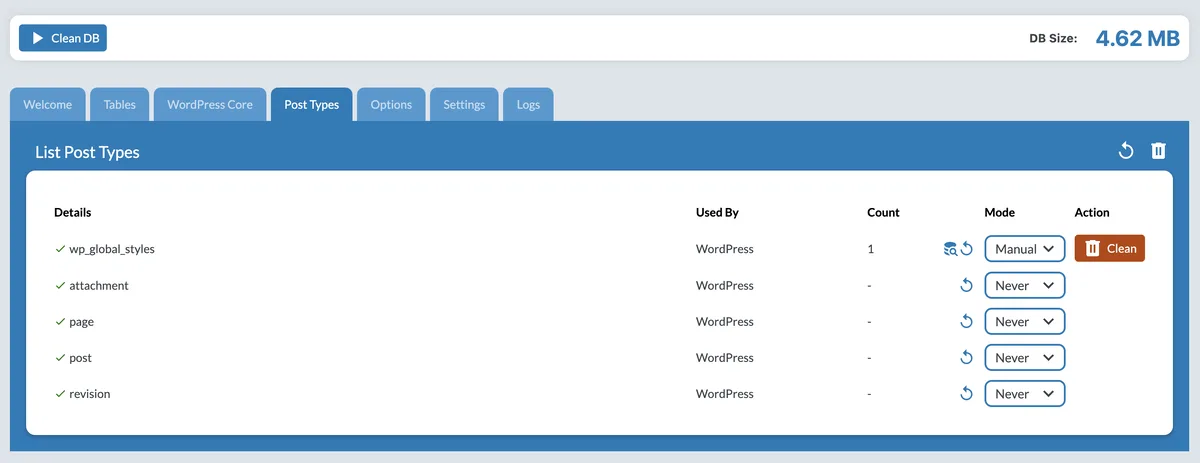
Task: Open the Options tab
Action: pos(391,105)
